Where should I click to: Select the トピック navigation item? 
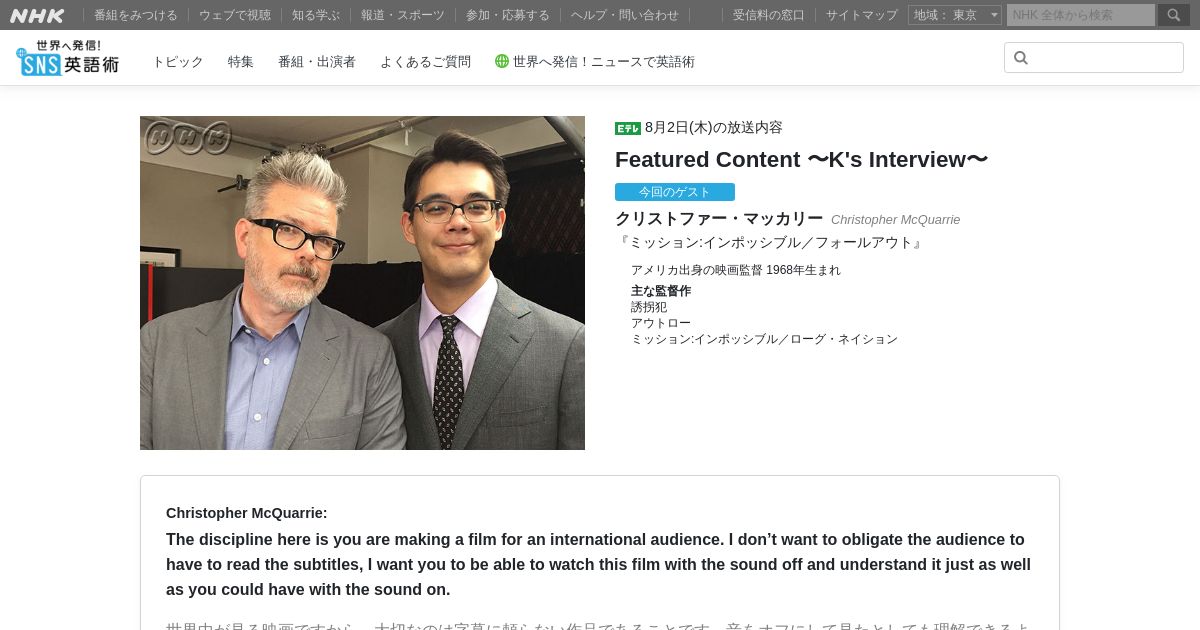click(x=178, y=62)
